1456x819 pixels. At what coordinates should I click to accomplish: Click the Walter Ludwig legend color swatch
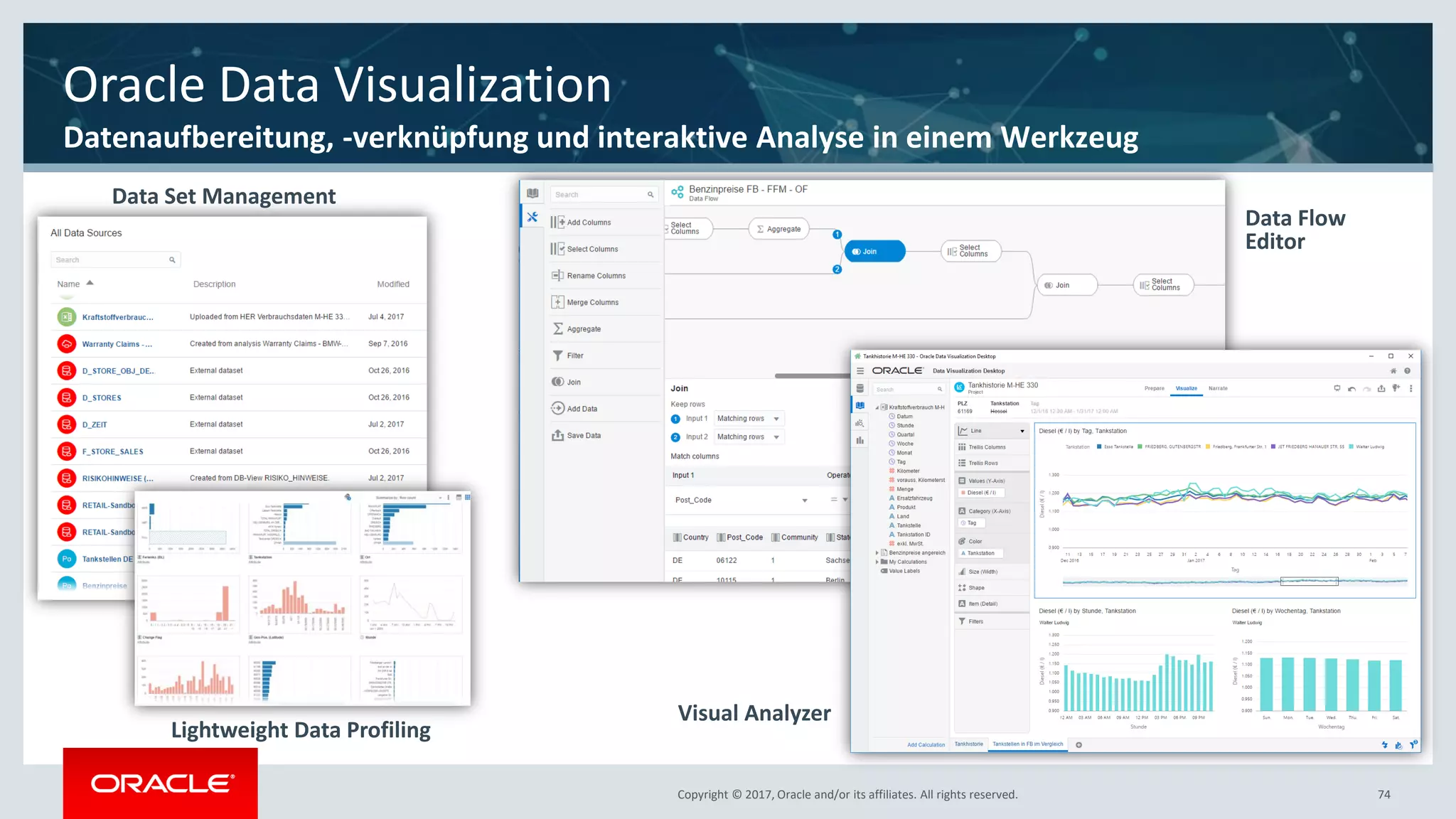click(1351, 446)
